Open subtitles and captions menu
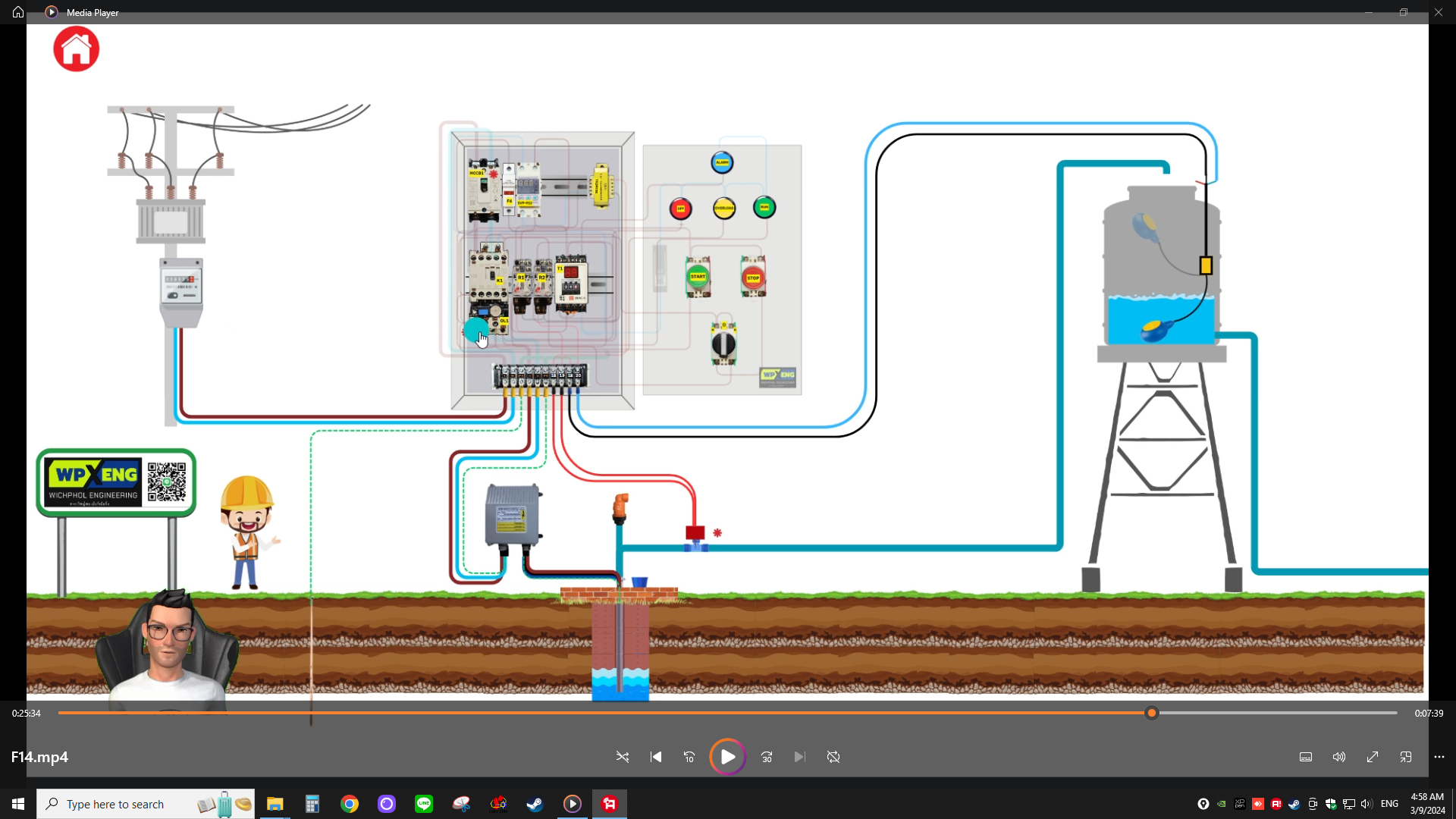 pos(1306,757)
